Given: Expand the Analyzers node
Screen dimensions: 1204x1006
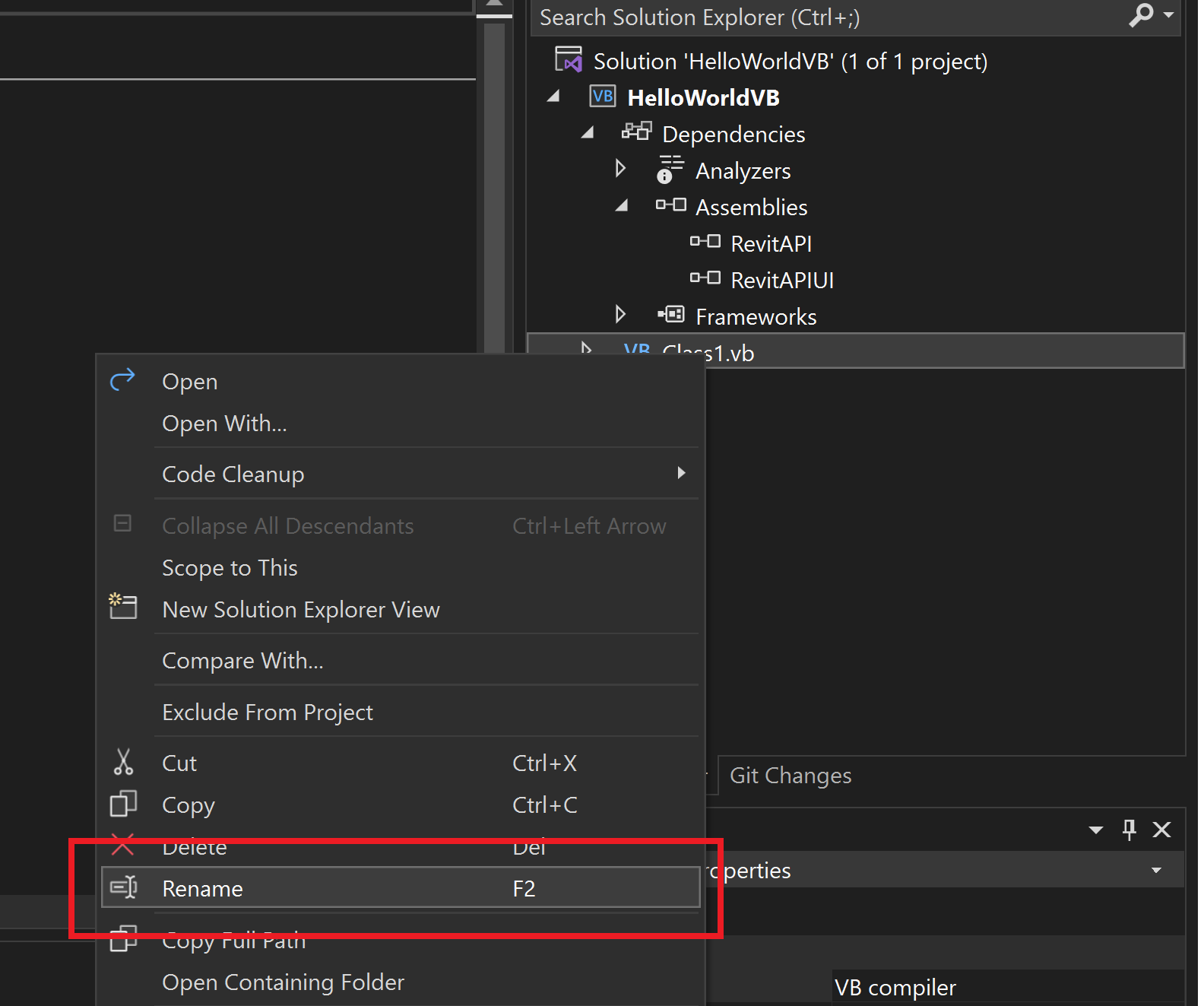Looking at the screenshot, I should click(x=620, y=168).
